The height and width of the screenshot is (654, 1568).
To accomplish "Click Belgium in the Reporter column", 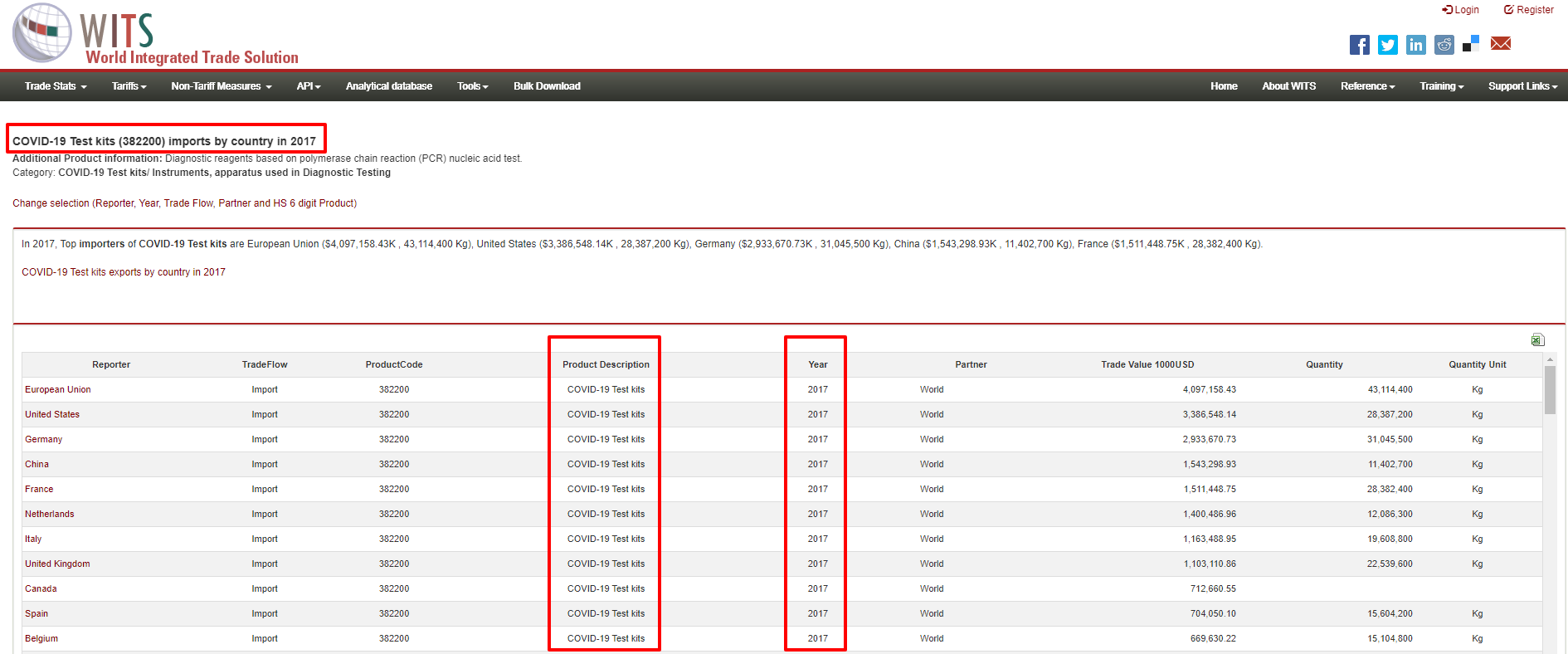I will 41,638.
